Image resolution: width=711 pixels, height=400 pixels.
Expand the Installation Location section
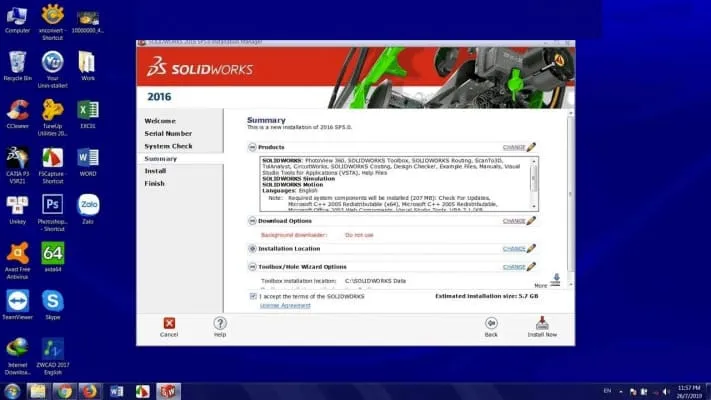(x=252, y=249)
